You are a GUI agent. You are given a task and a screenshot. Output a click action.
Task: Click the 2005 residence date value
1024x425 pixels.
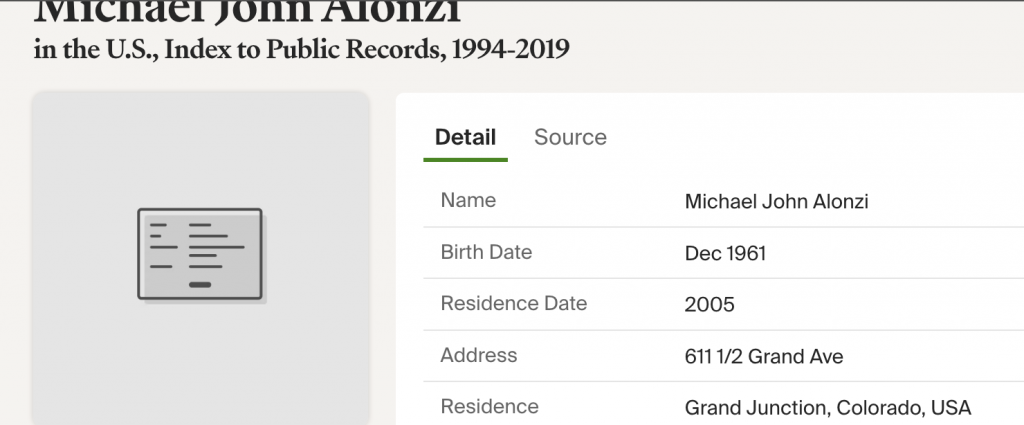coord(709,305)
